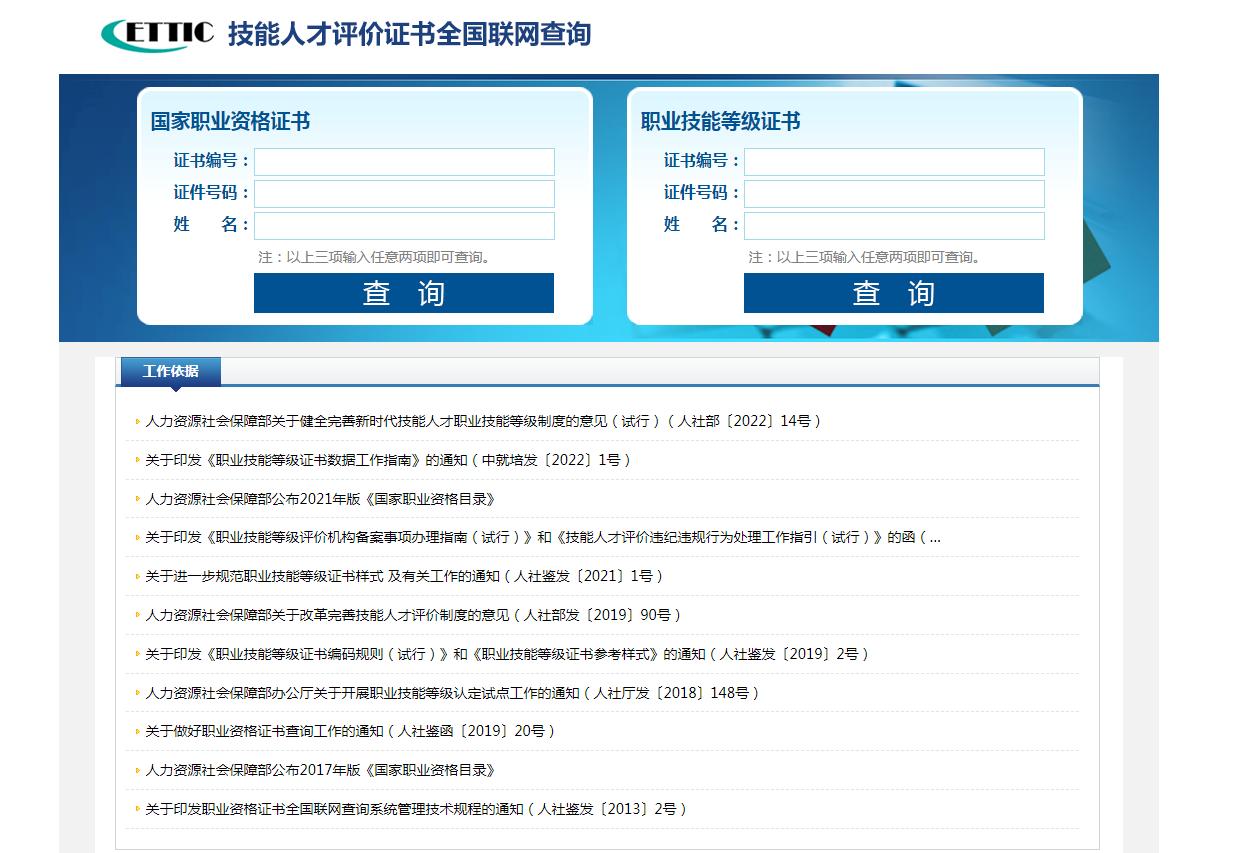The width and height of the screenshot is (1233, 853).
Task: Click the 证件号码 field under 职业技能等级证书
Action: [894, 194]
